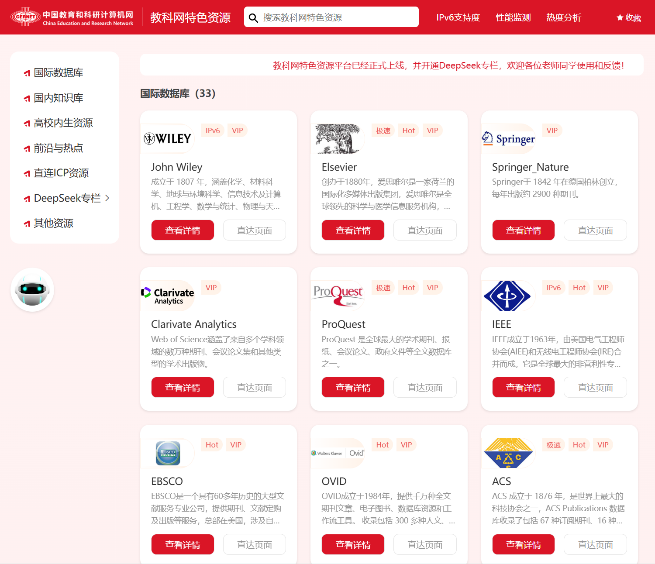Open the IPv6支持度 header tab

click(457, 18)
